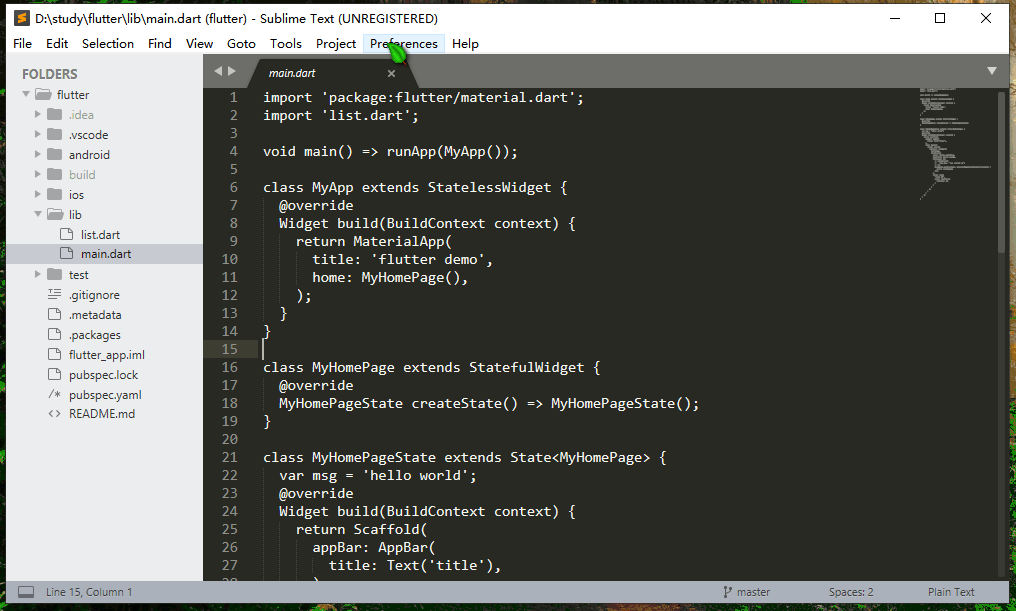Click the FOLDERS sidebar heading
Image resolution: width=1016 pixels, height=611 pixels.
(49, 74)
